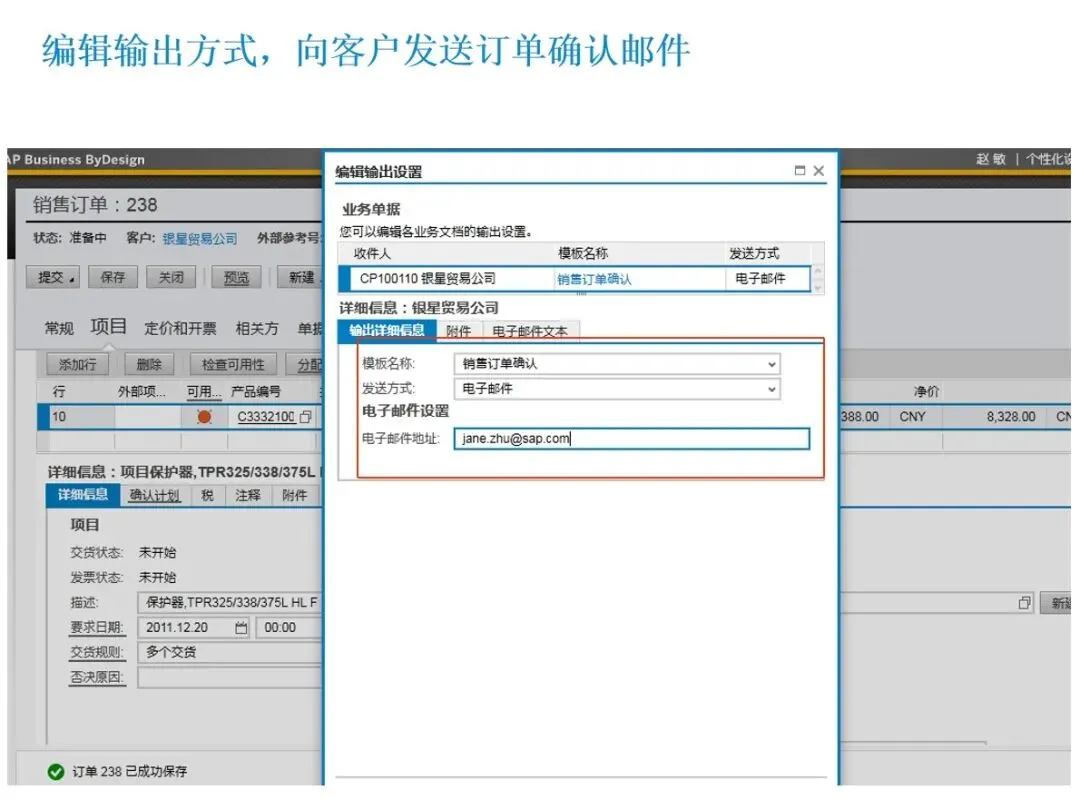
Task: Open the 电子邮件文本 tab
Action: (530, 331)
